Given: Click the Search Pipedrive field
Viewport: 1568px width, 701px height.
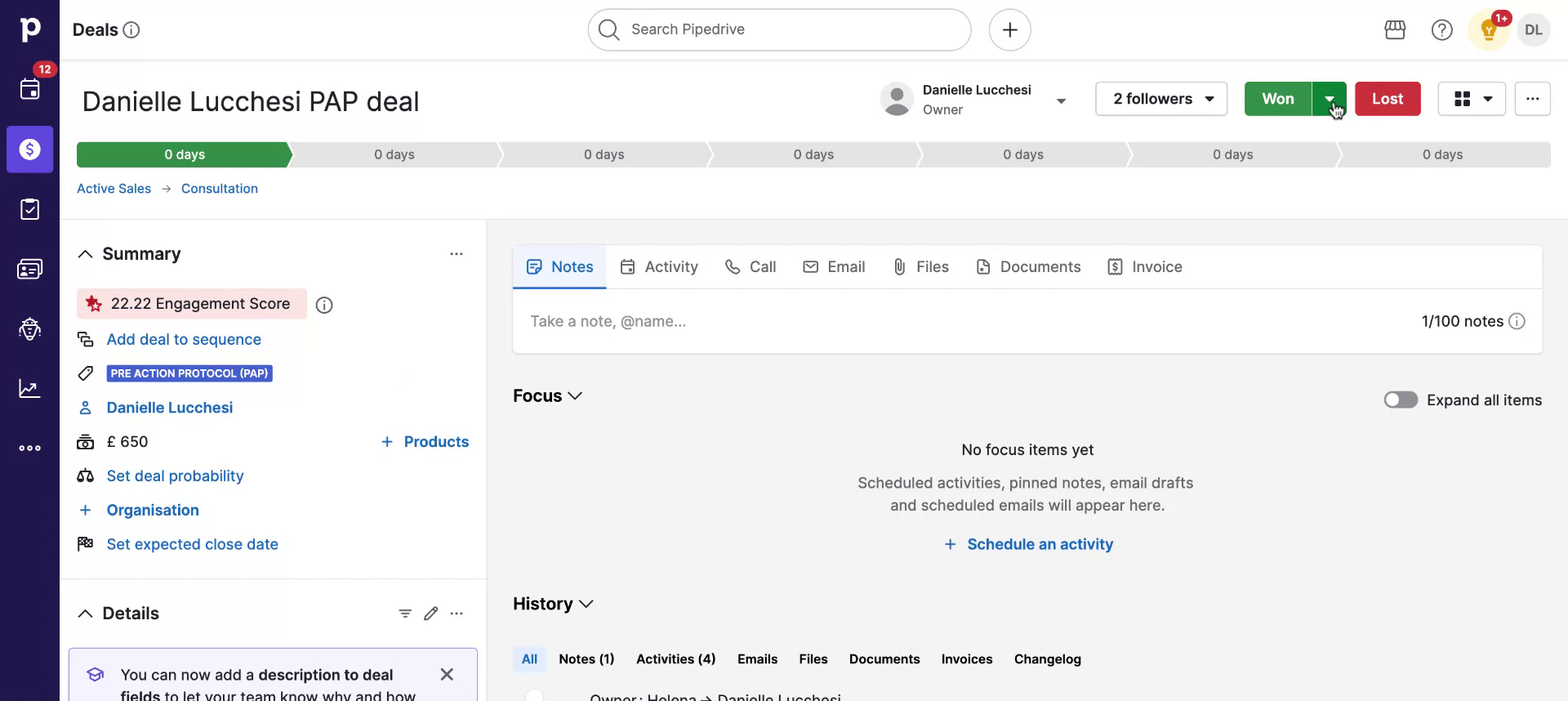Looking at the screenshot, I should (x=779, y=30).
